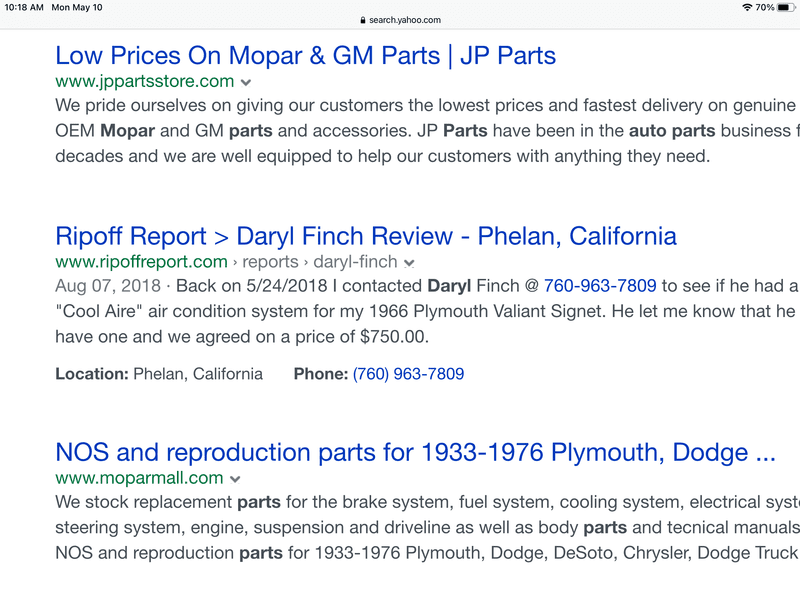Tap the 10:18 AM clock in status bar
800x600 pixels.
coord(23,7)
